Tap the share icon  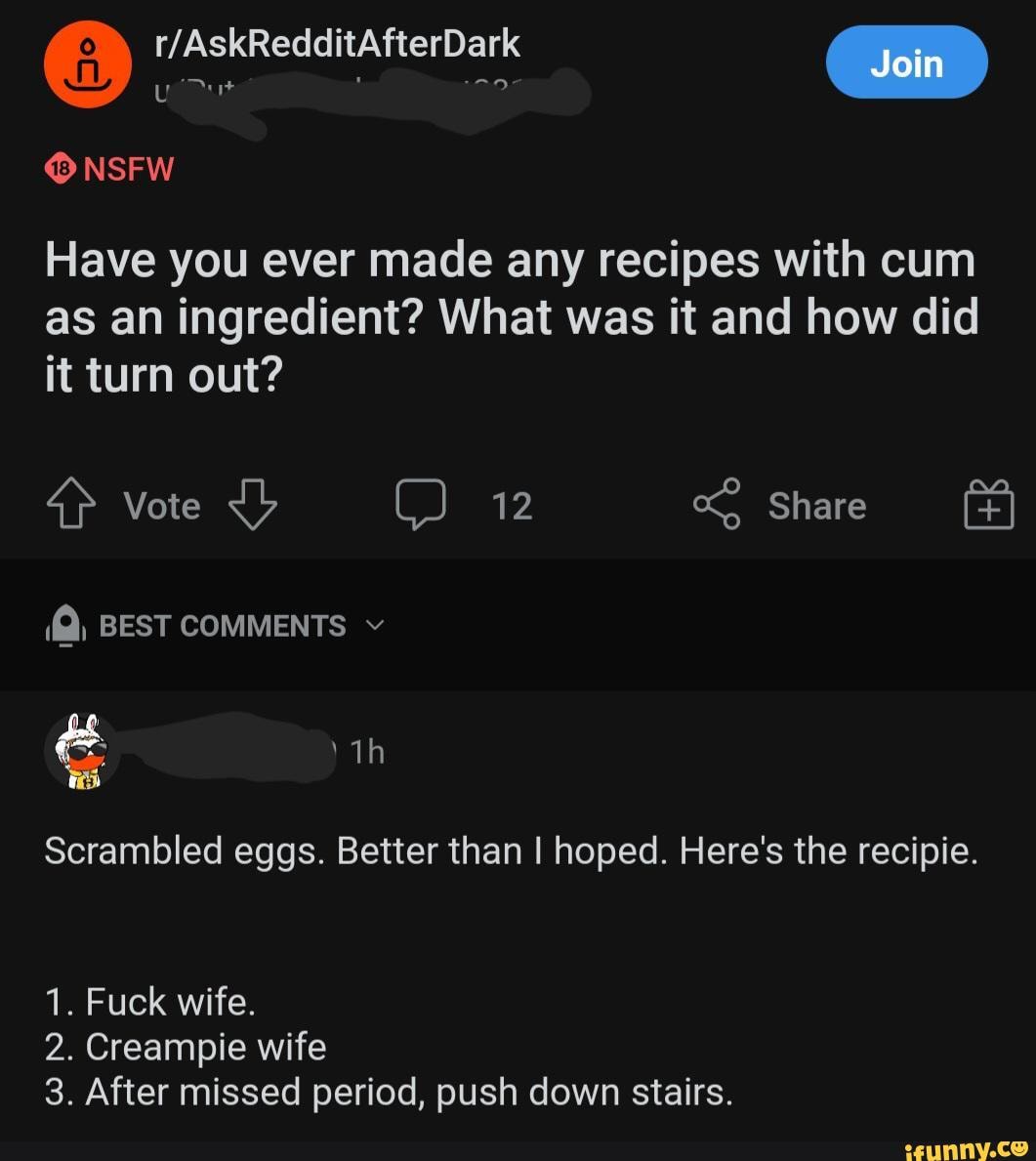[x=717, y=504]
